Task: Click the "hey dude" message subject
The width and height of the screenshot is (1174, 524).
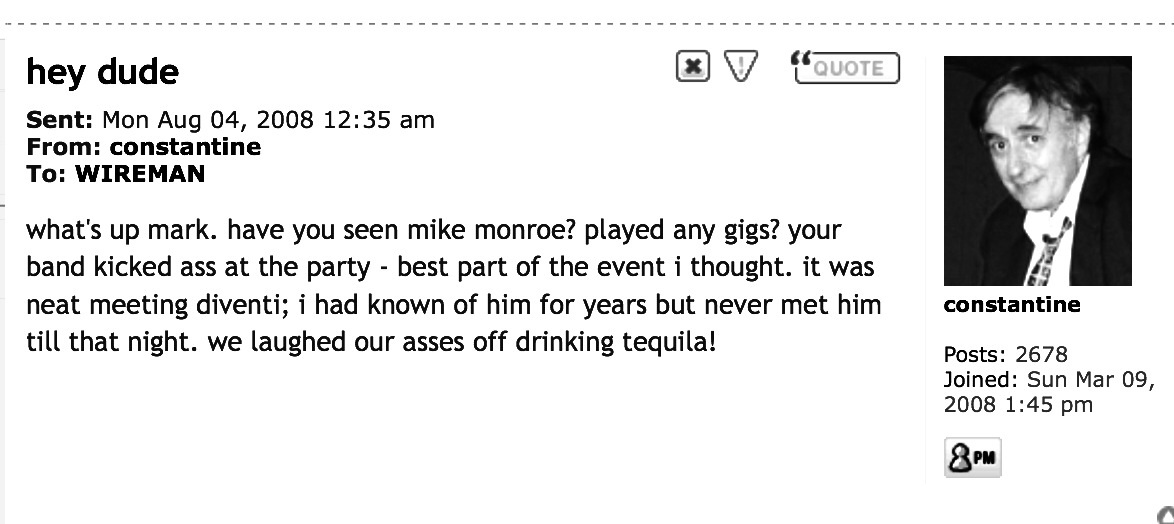Action: pos(102,72)
